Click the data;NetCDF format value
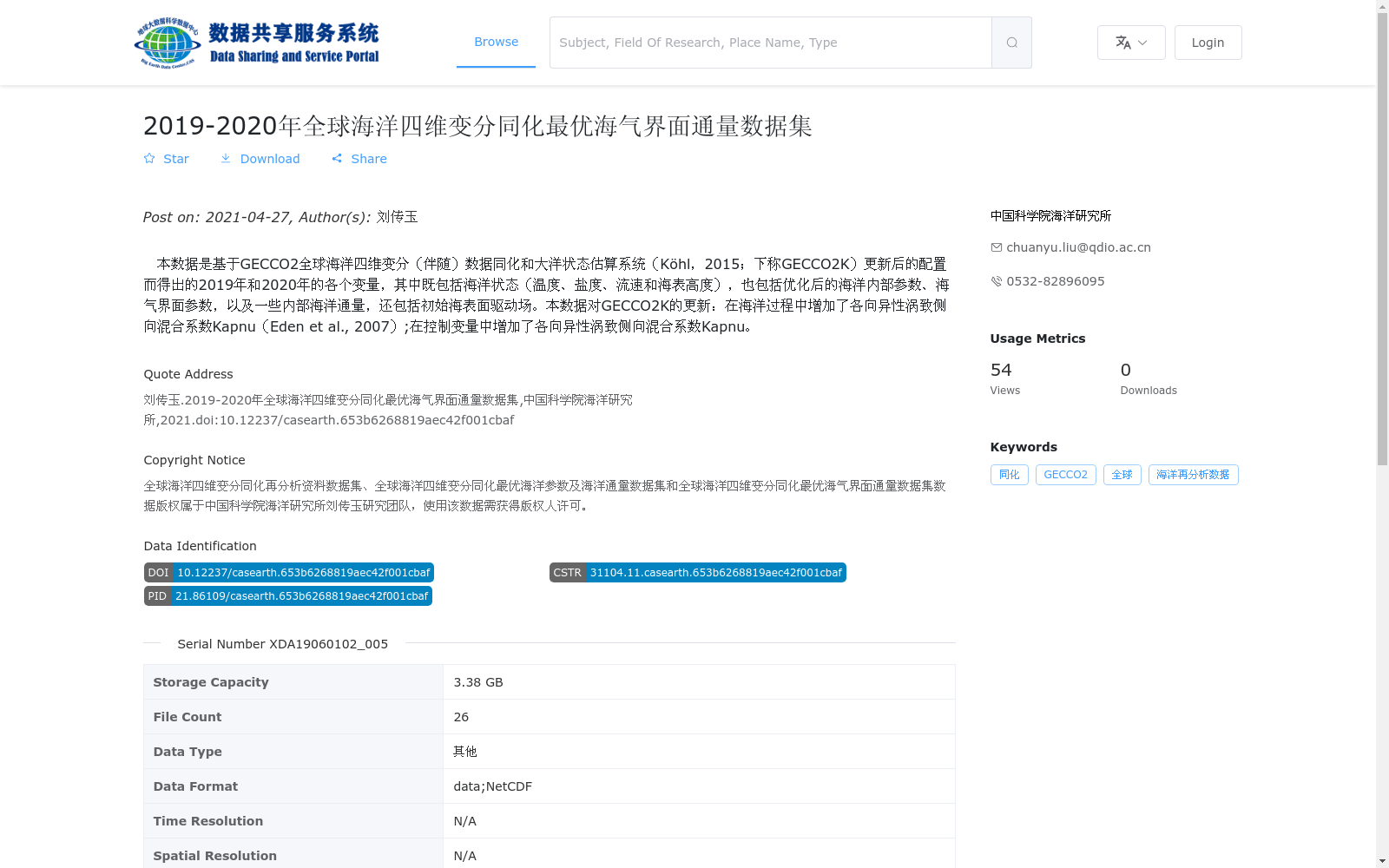The height and width of the screenshot is (868, 1389). tap(493, 786)
